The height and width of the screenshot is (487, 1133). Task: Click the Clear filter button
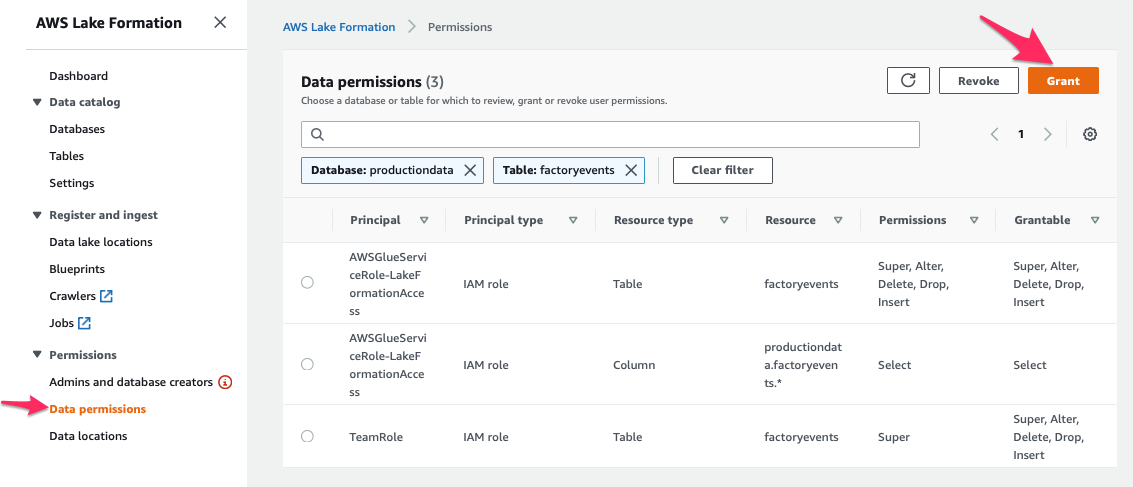tap(722, 170)
